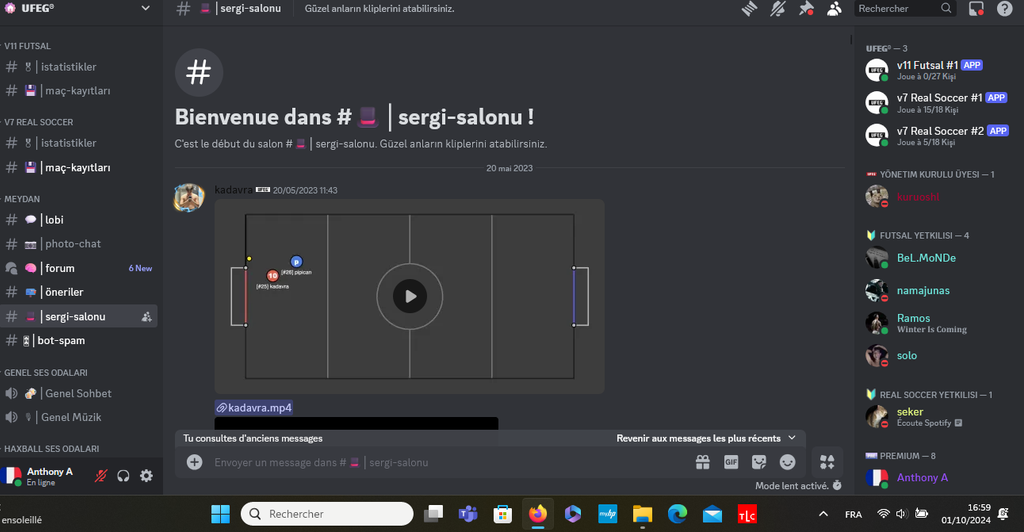
Task: Toggle channel notification bell
Action: click(x=778, y=9)
